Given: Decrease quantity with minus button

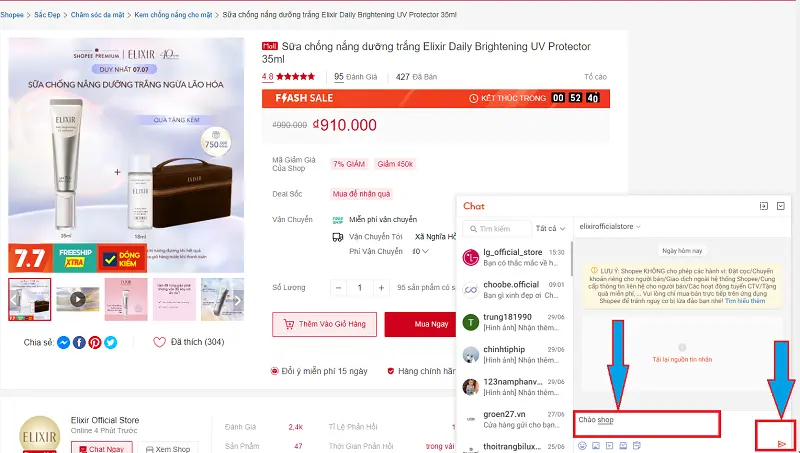Looking at the screenshot, I should [x=338, y=288].
